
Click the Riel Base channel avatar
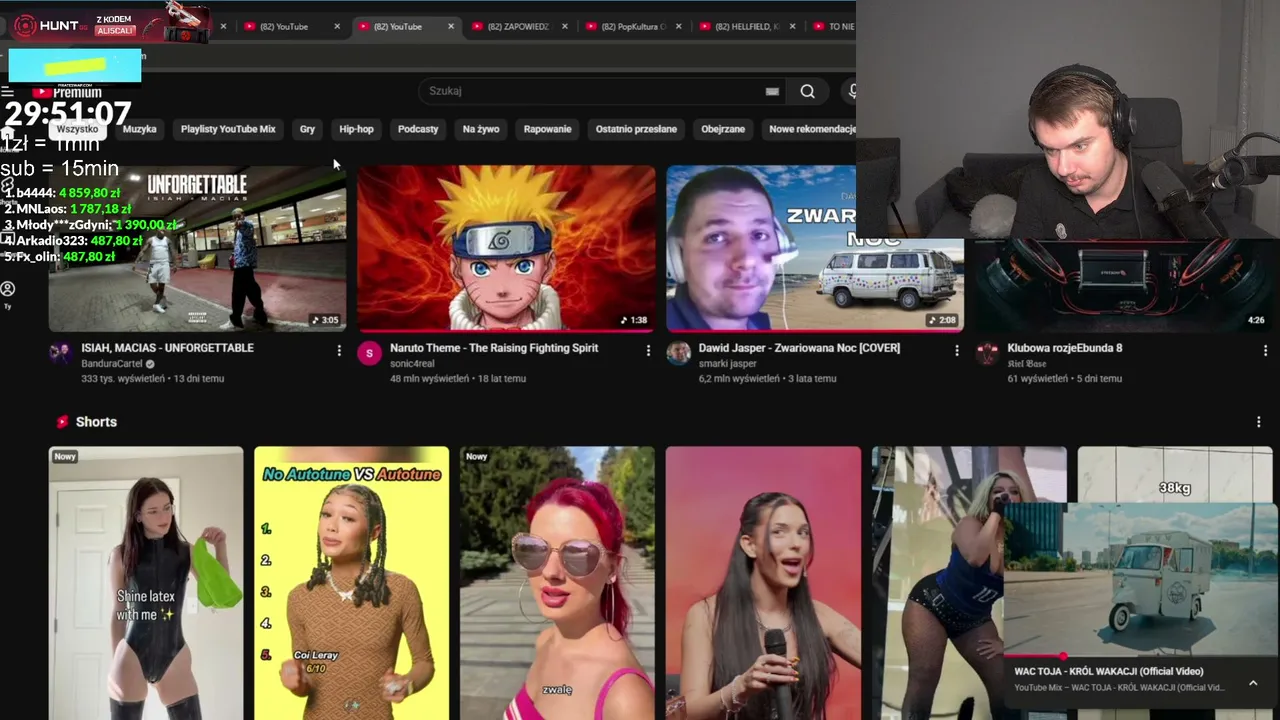point(988,352)
